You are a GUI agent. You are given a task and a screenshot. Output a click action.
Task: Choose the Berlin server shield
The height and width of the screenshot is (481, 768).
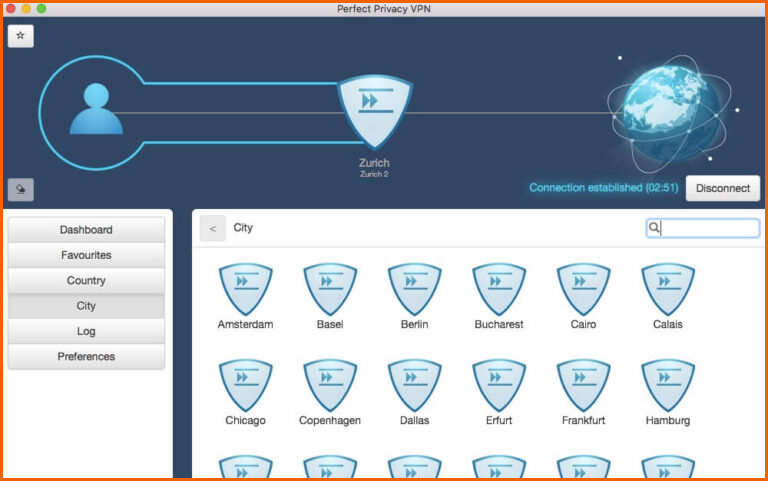[414, 289]
